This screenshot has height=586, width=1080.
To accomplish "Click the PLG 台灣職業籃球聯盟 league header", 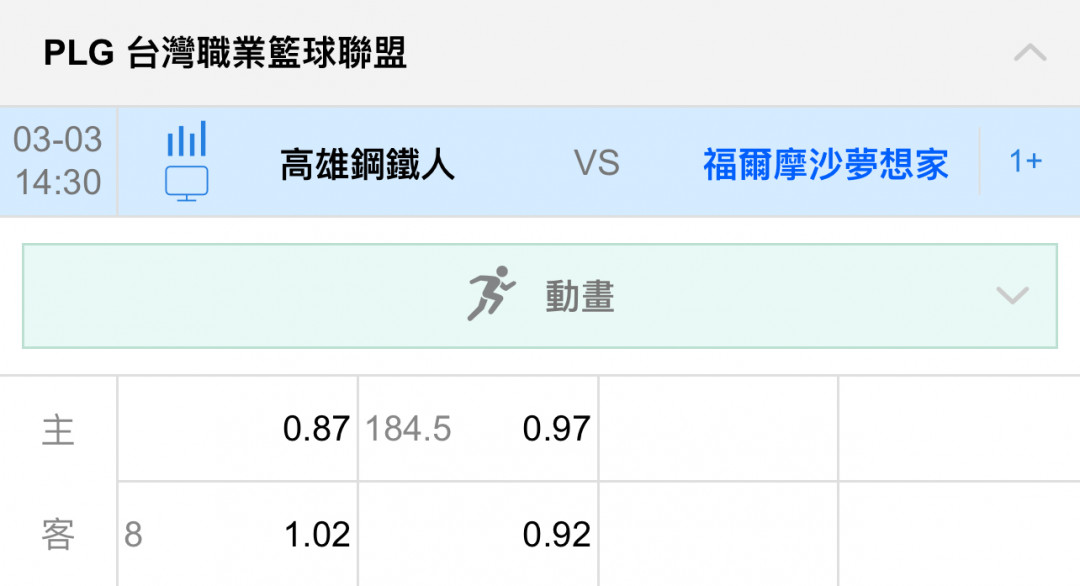I will (225, 53).
